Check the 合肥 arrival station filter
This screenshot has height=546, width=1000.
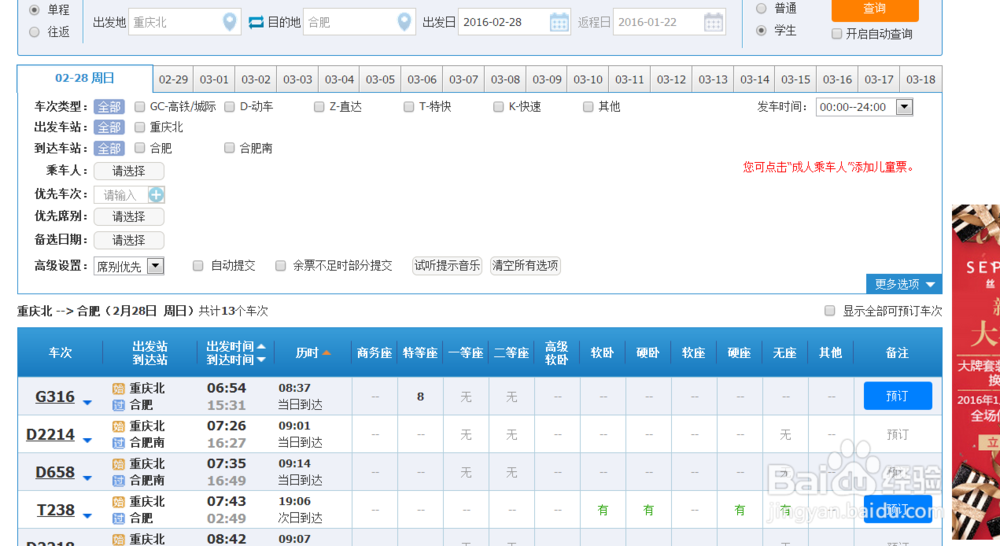140,148
